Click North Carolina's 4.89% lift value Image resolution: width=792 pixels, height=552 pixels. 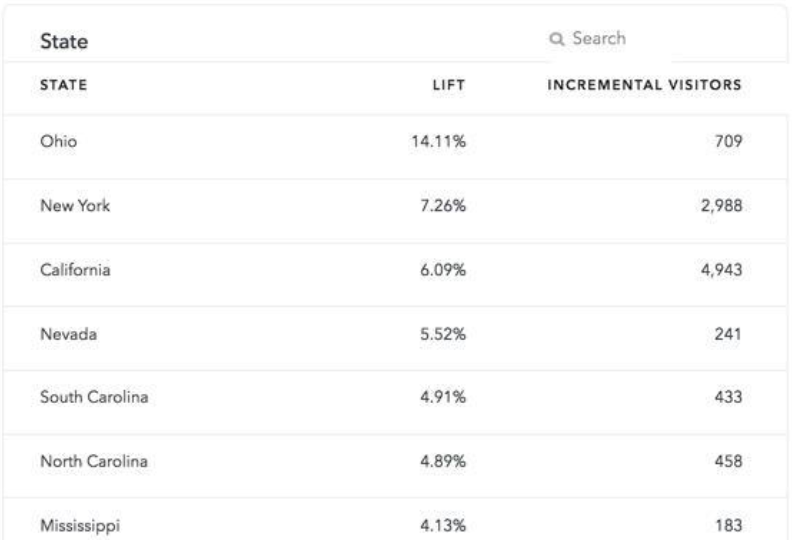pyautogui.click(x=443, y=461)
